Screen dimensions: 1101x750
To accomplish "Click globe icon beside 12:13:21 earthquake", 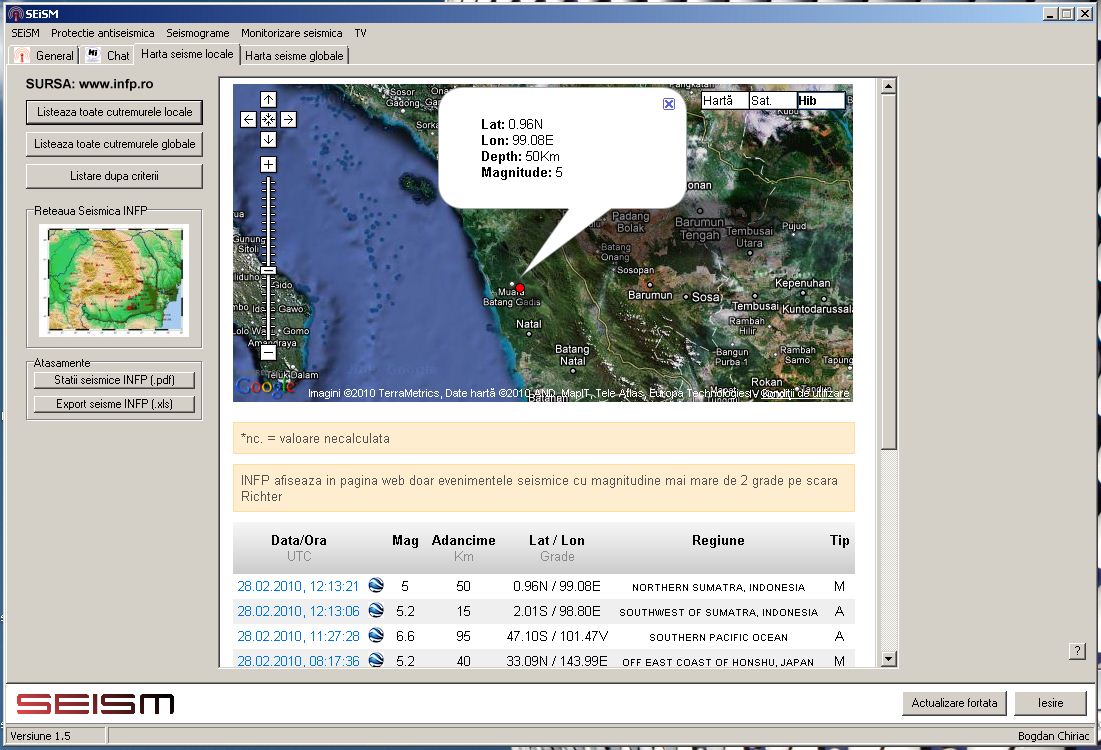I will 376,586.
